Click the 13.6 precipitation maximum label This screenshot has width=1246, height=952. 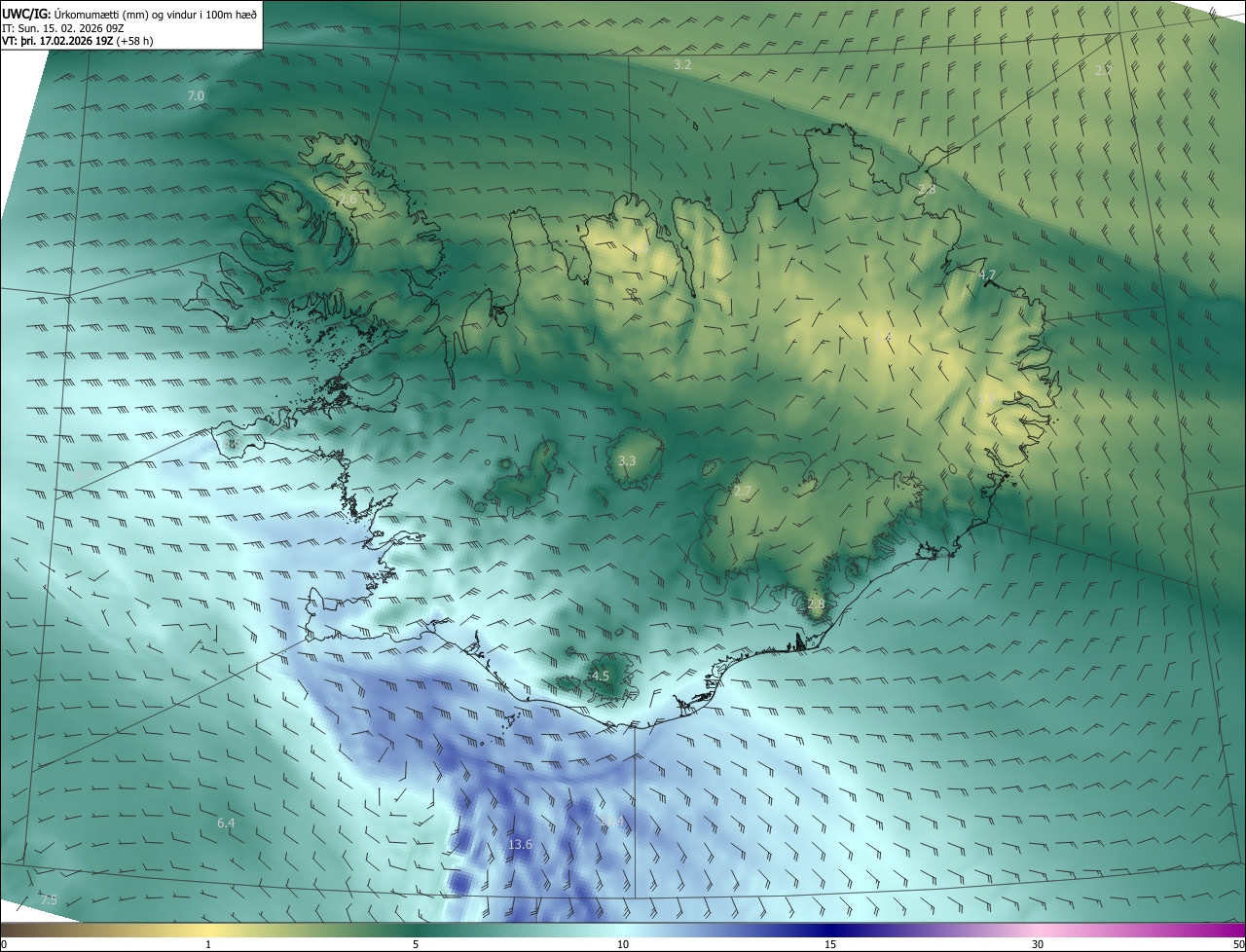tap(520, 844)
